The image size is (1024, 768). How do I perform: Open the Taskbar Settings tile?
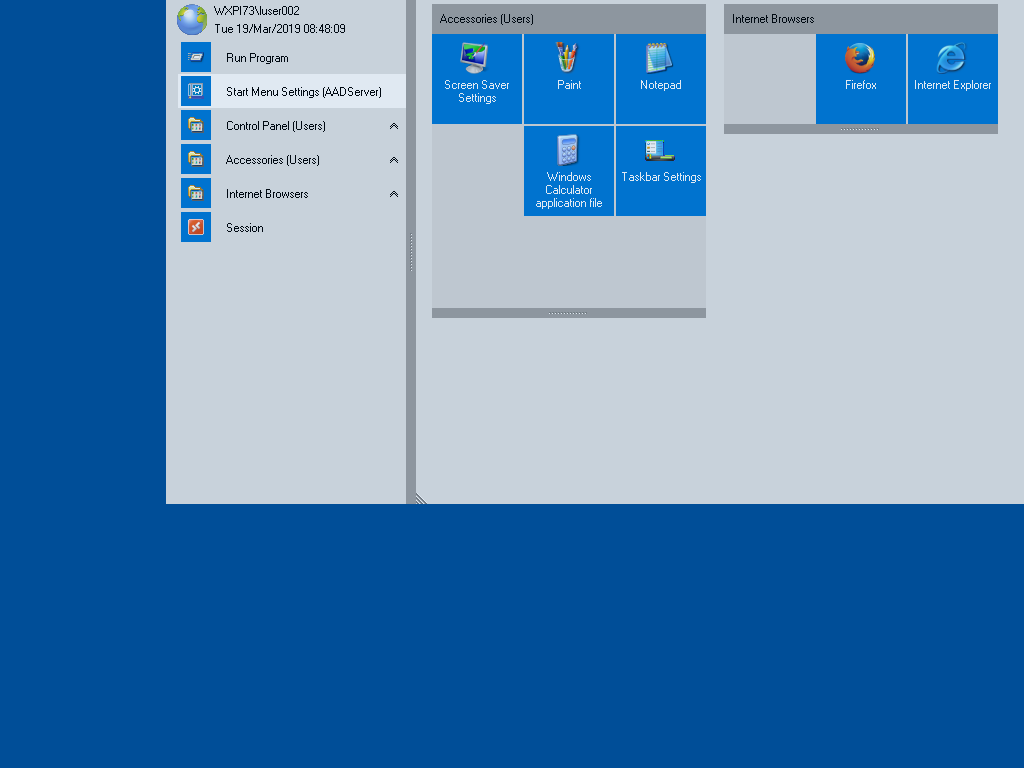pyautogui.click(x=661, y=170)
